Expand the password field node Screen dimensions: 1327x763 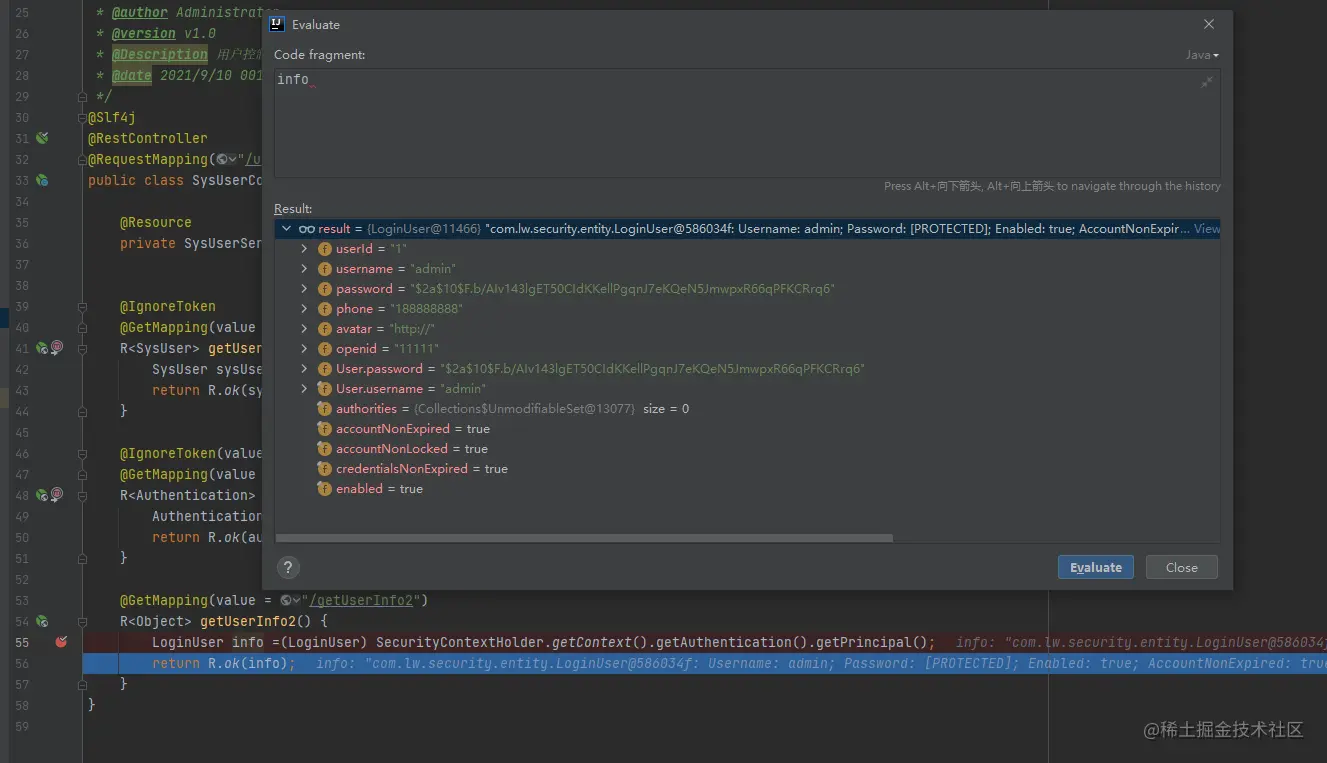pos(305,289)
